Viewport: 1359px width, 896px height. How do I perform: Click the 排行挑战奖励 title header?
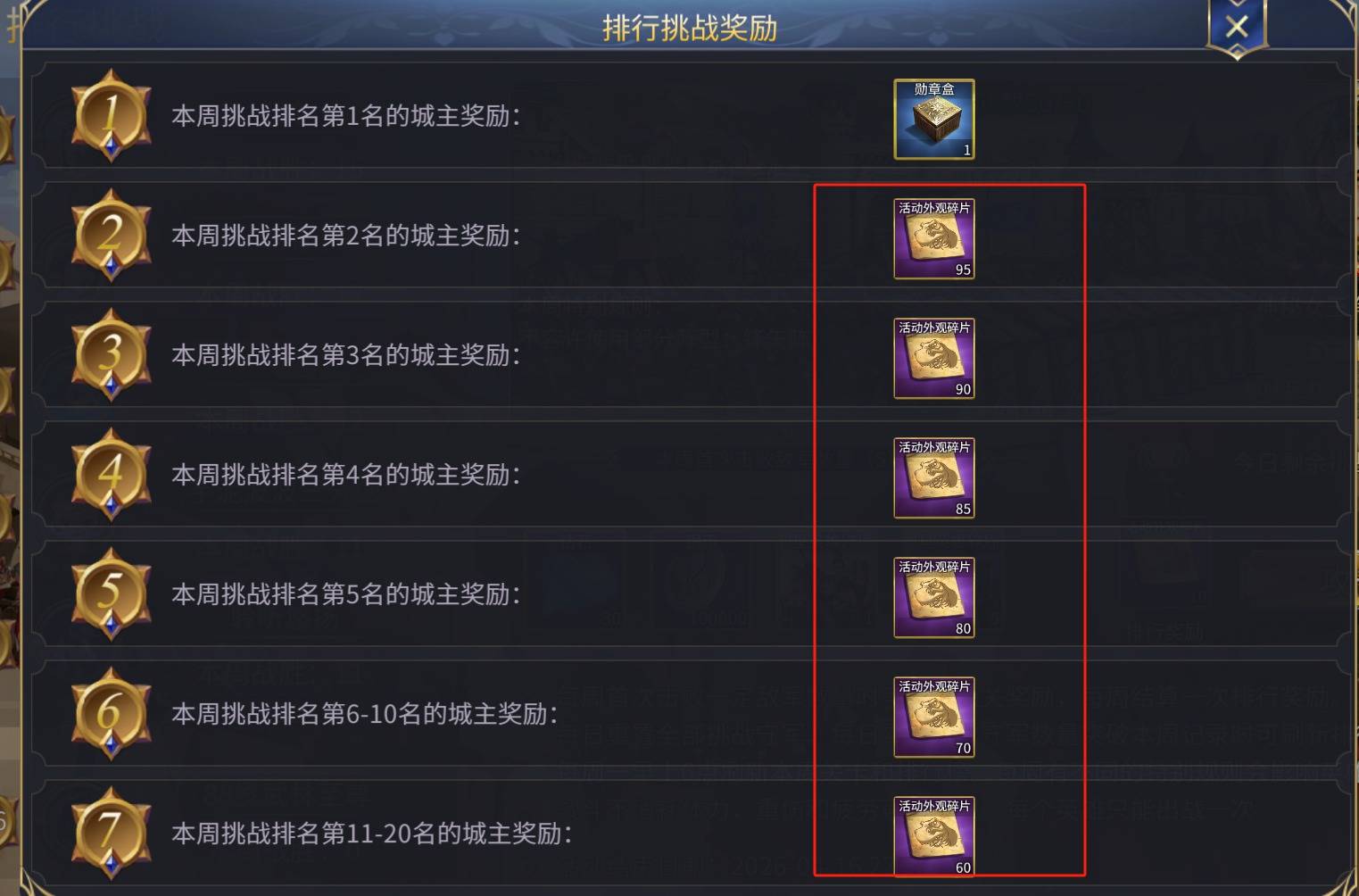(x=690, y=28)
